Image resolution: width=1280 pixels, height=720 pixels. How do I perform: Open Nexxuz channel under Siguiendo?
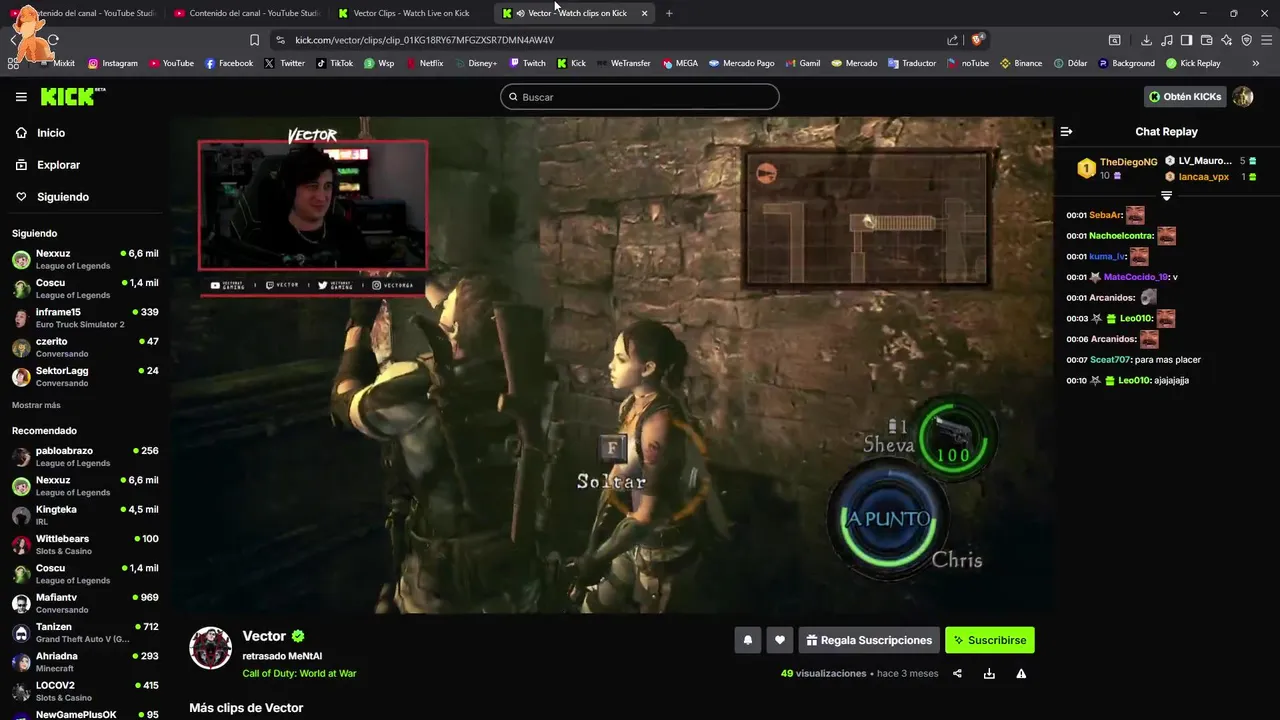point(85,259)
